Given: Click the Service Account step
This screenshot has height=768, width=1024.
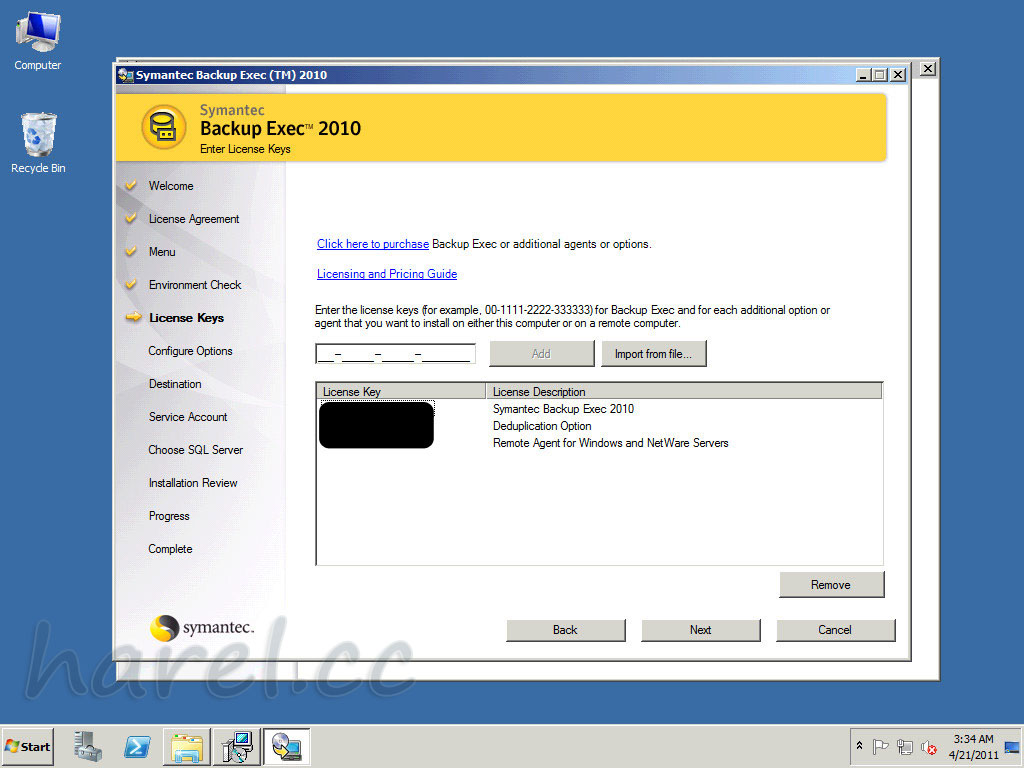Looking at the screenshot, I should (x=188, y=417).
